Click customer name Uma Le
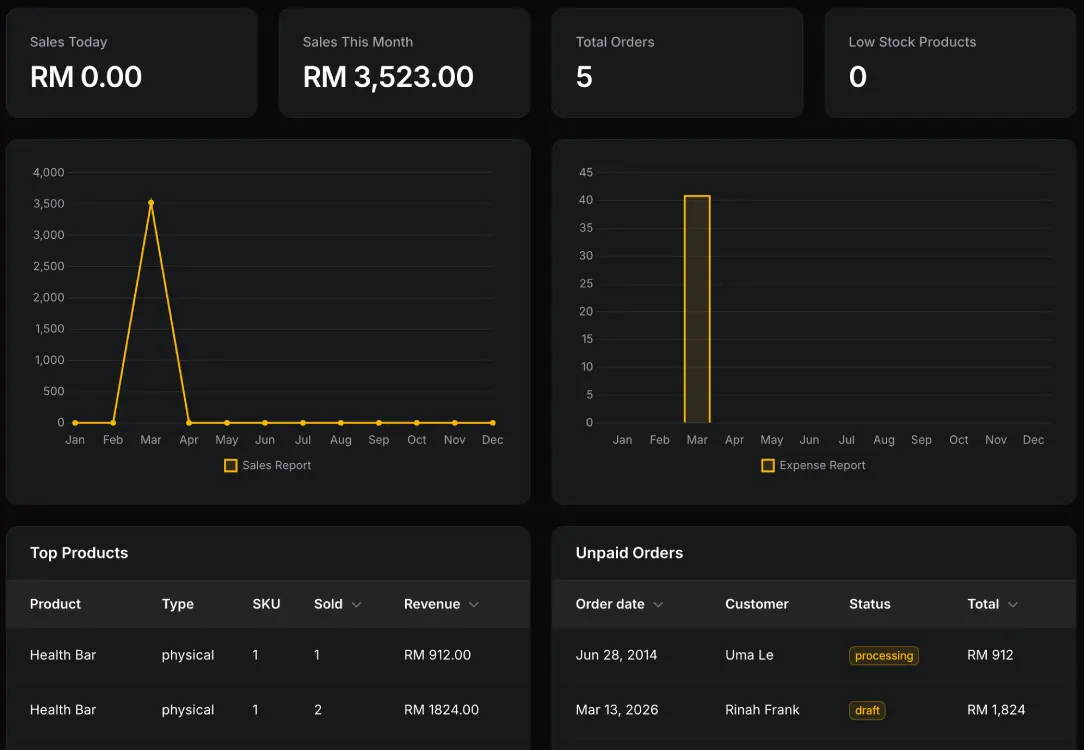 point(749,655)
